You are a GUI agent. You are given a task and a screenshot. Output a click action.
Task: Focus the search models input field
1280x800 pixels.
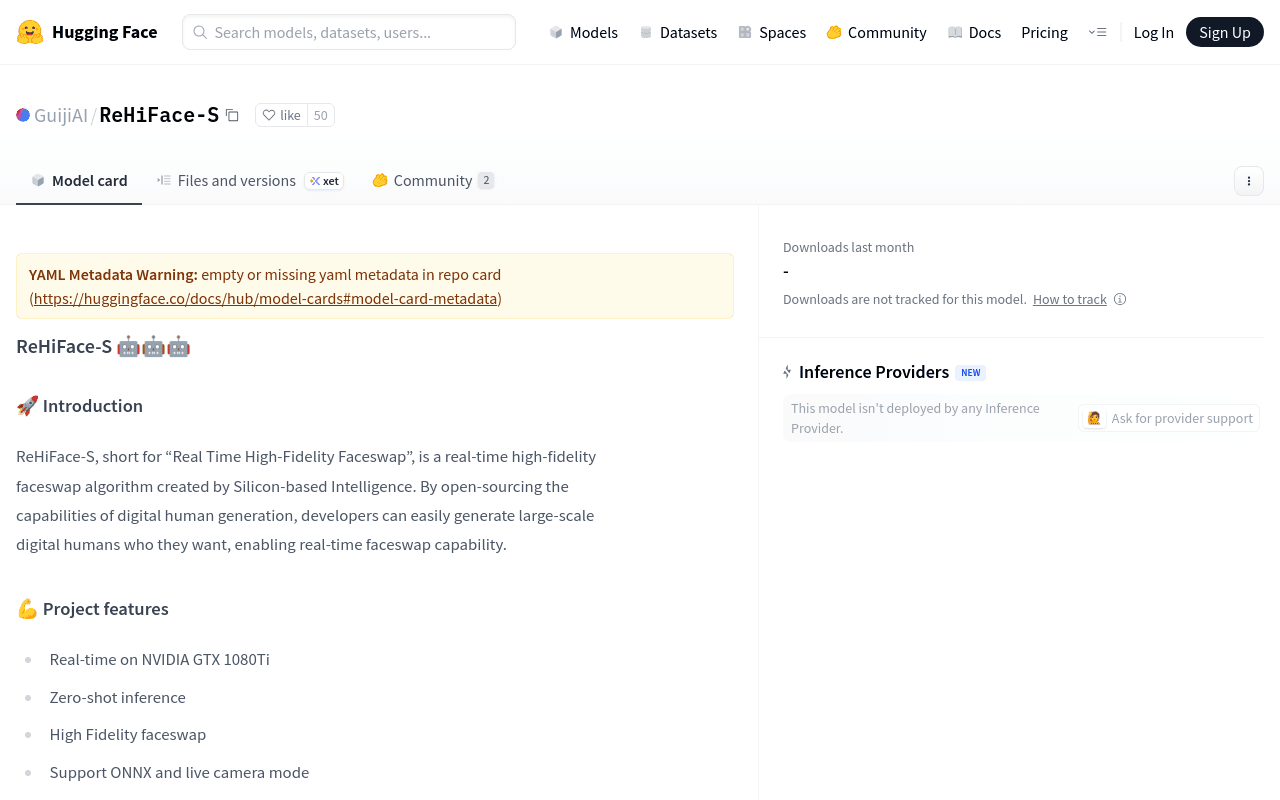point(349,32)
